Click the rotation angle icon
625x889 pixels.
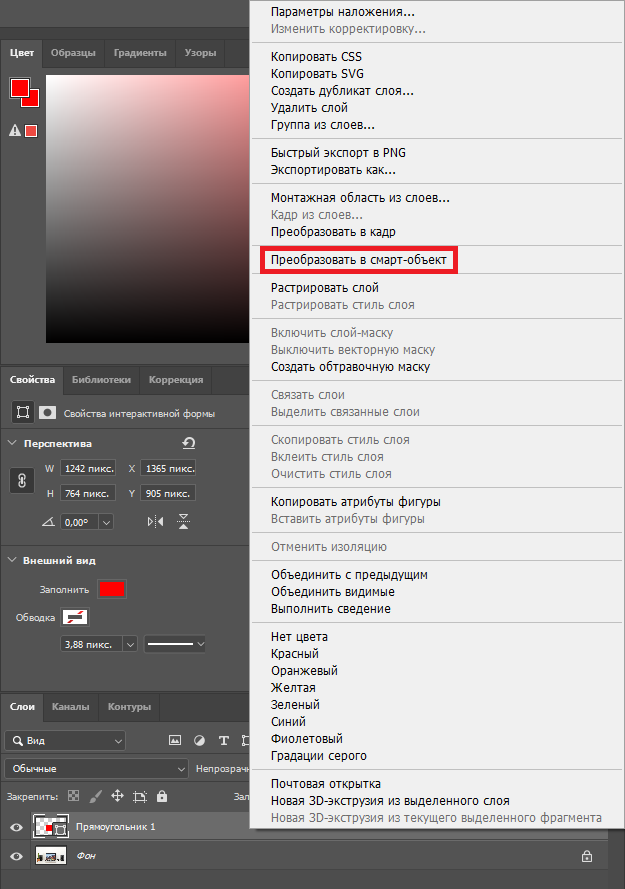49,522
